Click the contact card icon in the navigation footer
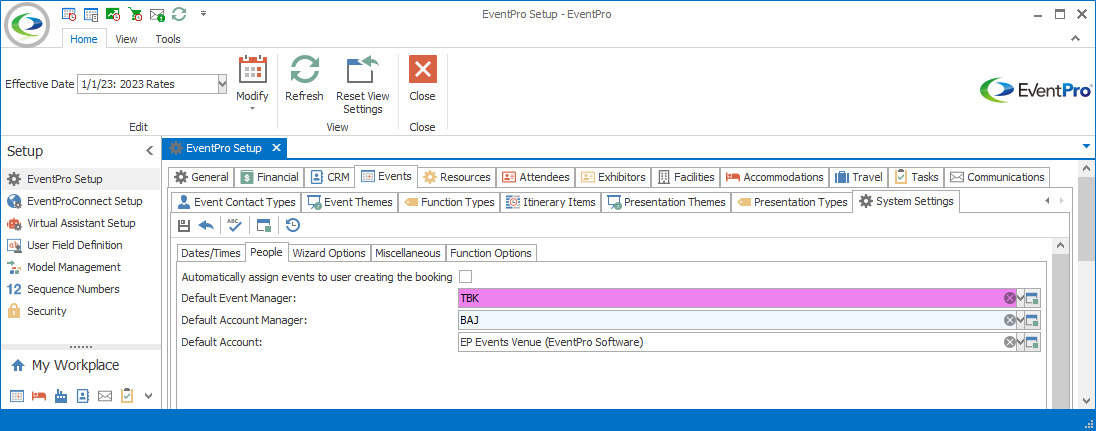This screenshot has width=1096, height=431. pos(82,396)
